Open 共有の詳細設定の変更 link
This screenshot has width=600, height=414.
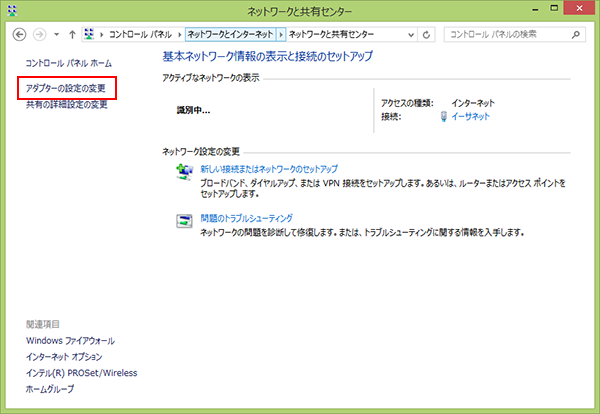67,104
